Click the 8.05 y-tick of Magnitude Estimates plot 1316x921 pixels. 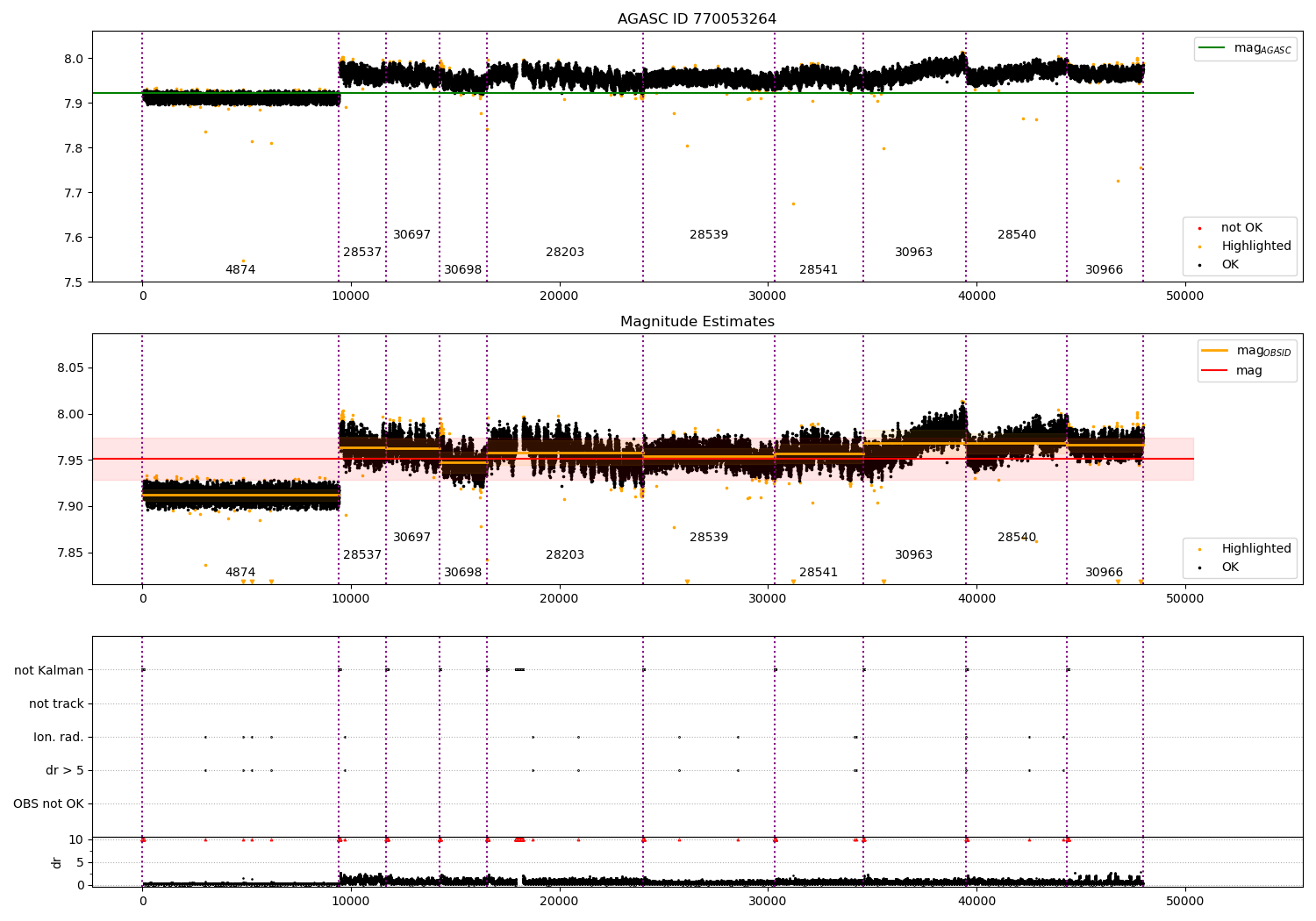pos(70,368)
